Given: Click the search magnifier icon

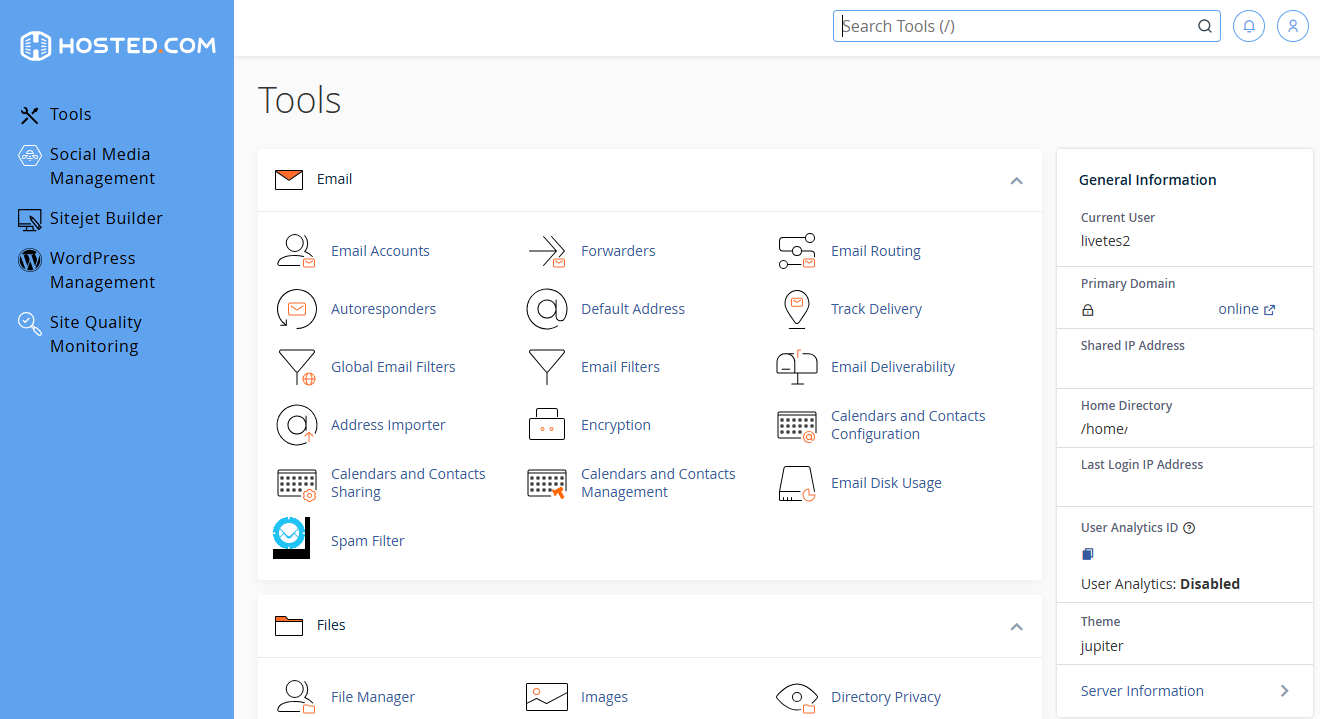Looking at the screenshot, I should pos(1205,27).
